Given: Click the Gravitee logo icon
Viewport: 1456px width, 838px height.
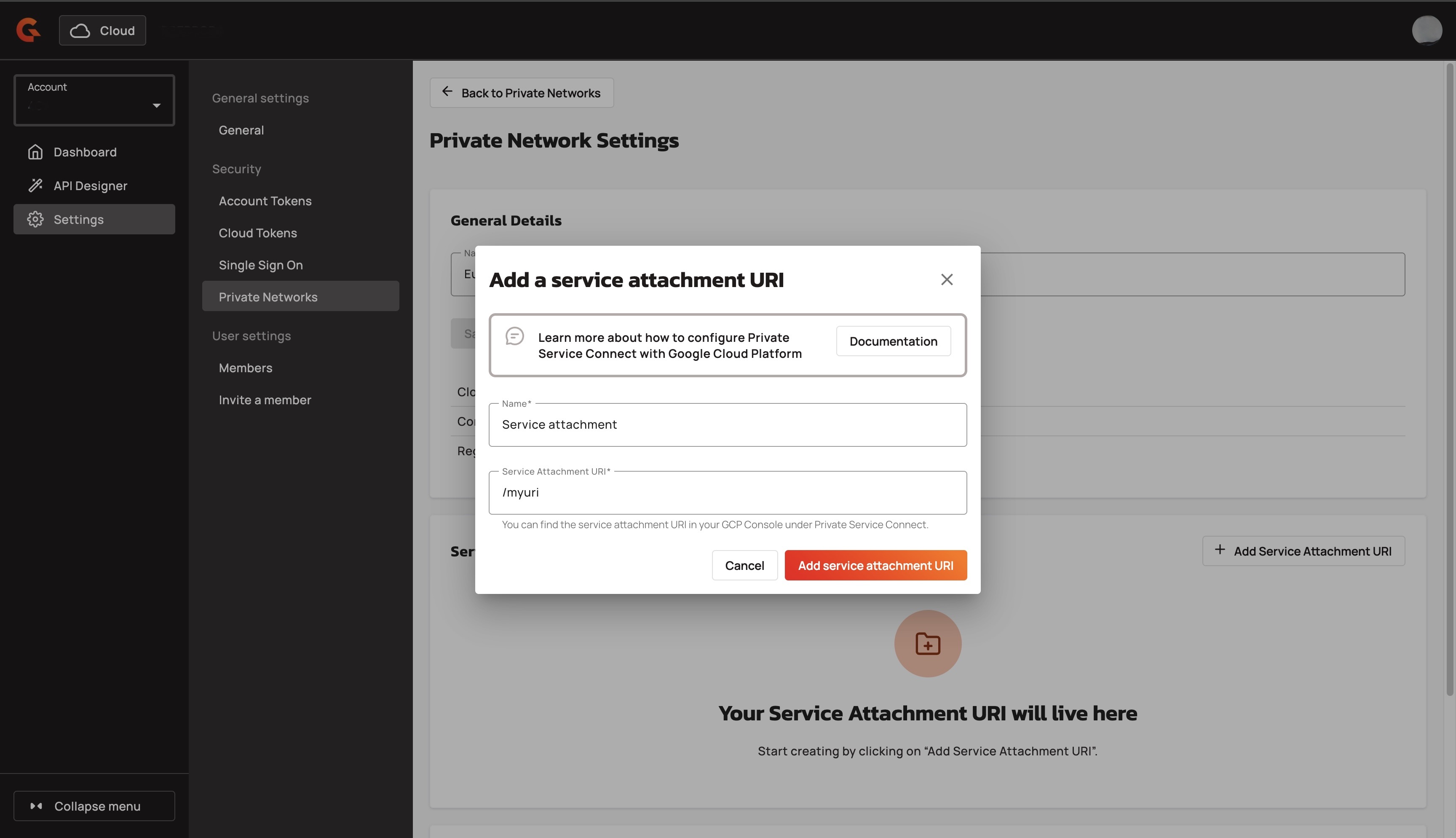Looking at the screenshot, I should pos(28,30).
